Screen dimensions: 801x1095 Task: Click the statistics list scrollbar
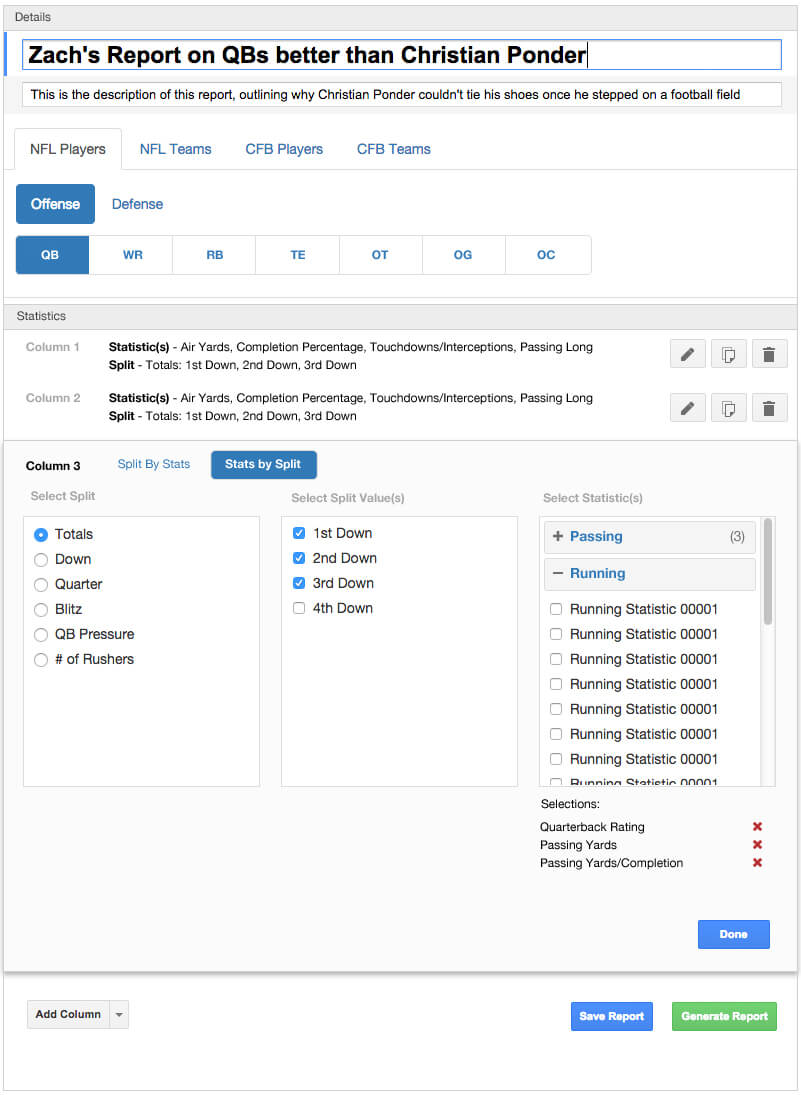[768, 572]
